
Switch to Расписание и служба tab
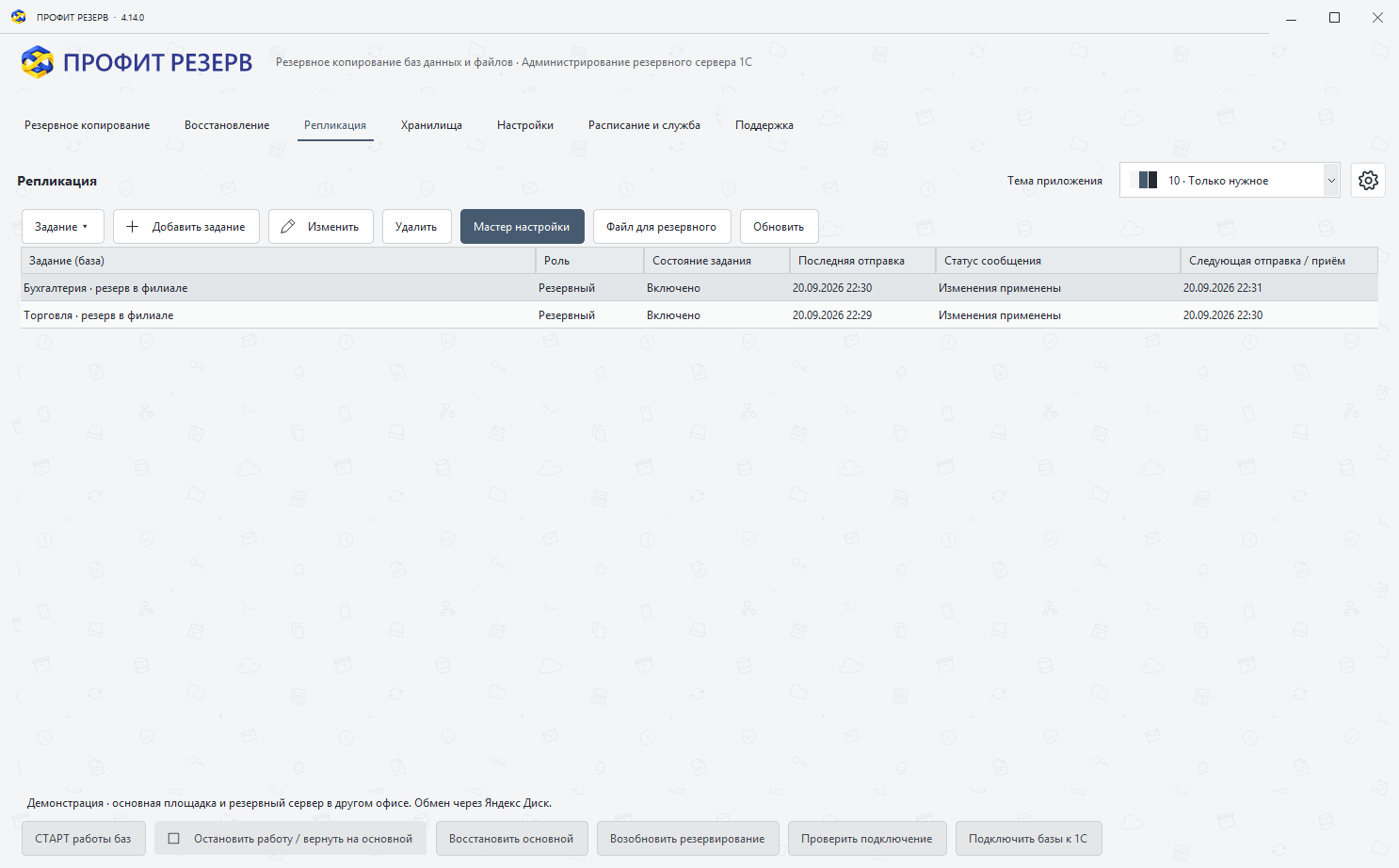[x=644, y=125]
